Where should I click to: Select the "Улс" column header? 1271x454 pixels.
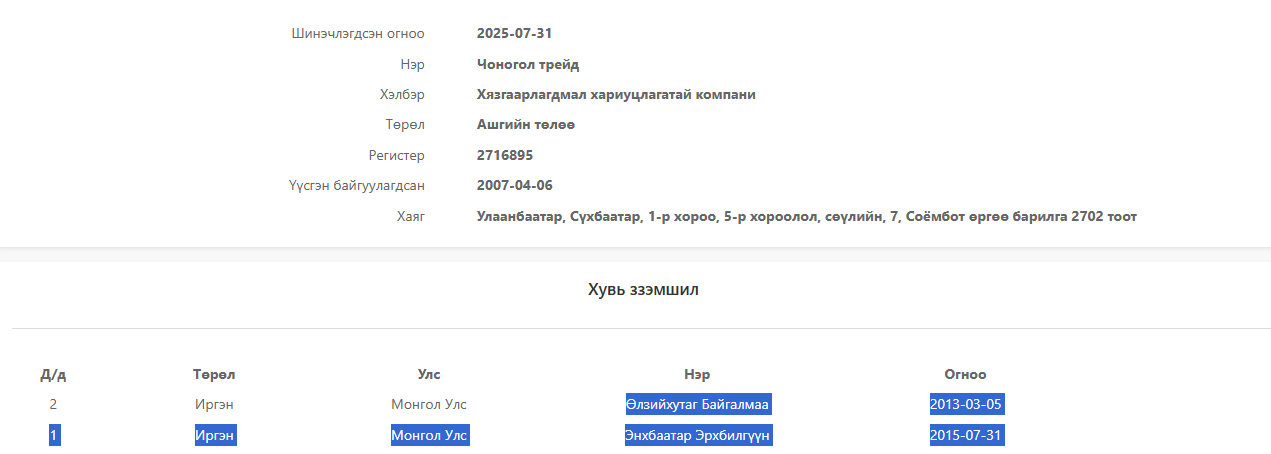pyautogui.click(x=429, y=374)
